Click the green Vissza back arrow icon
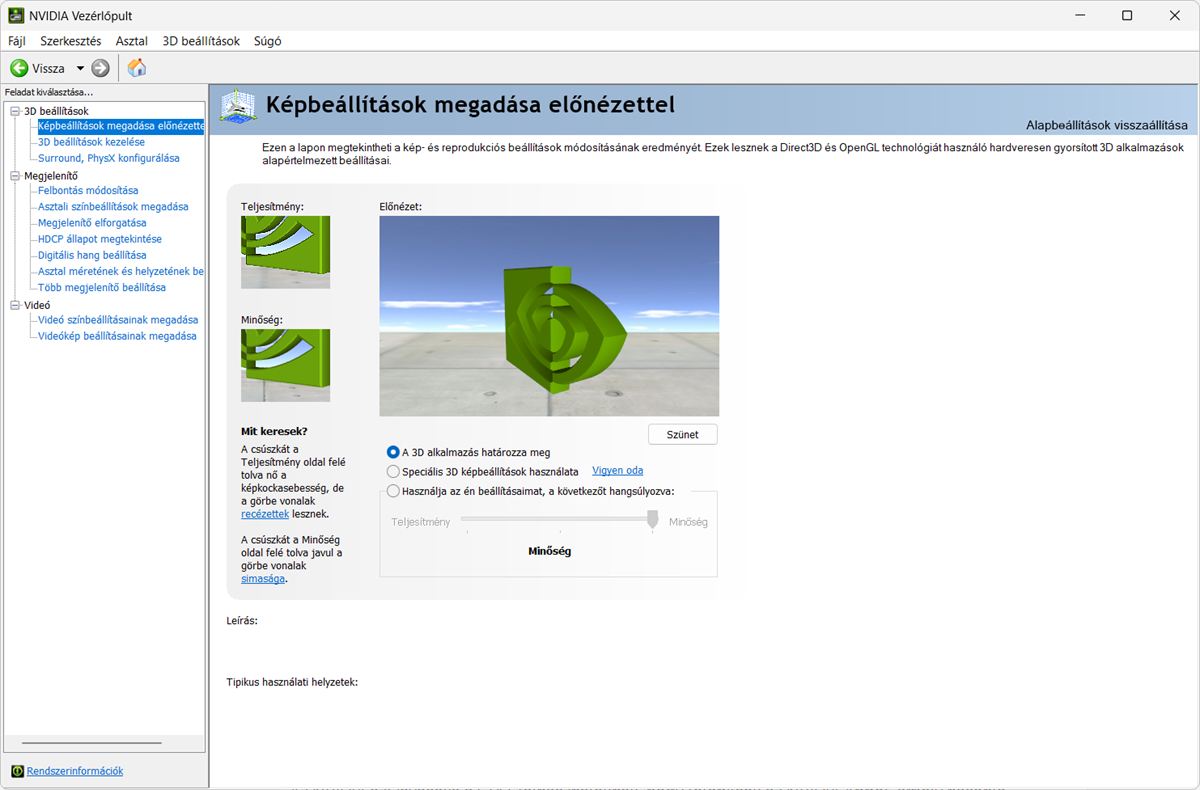This screenshot has height=790, width=1200. (19, 68)
